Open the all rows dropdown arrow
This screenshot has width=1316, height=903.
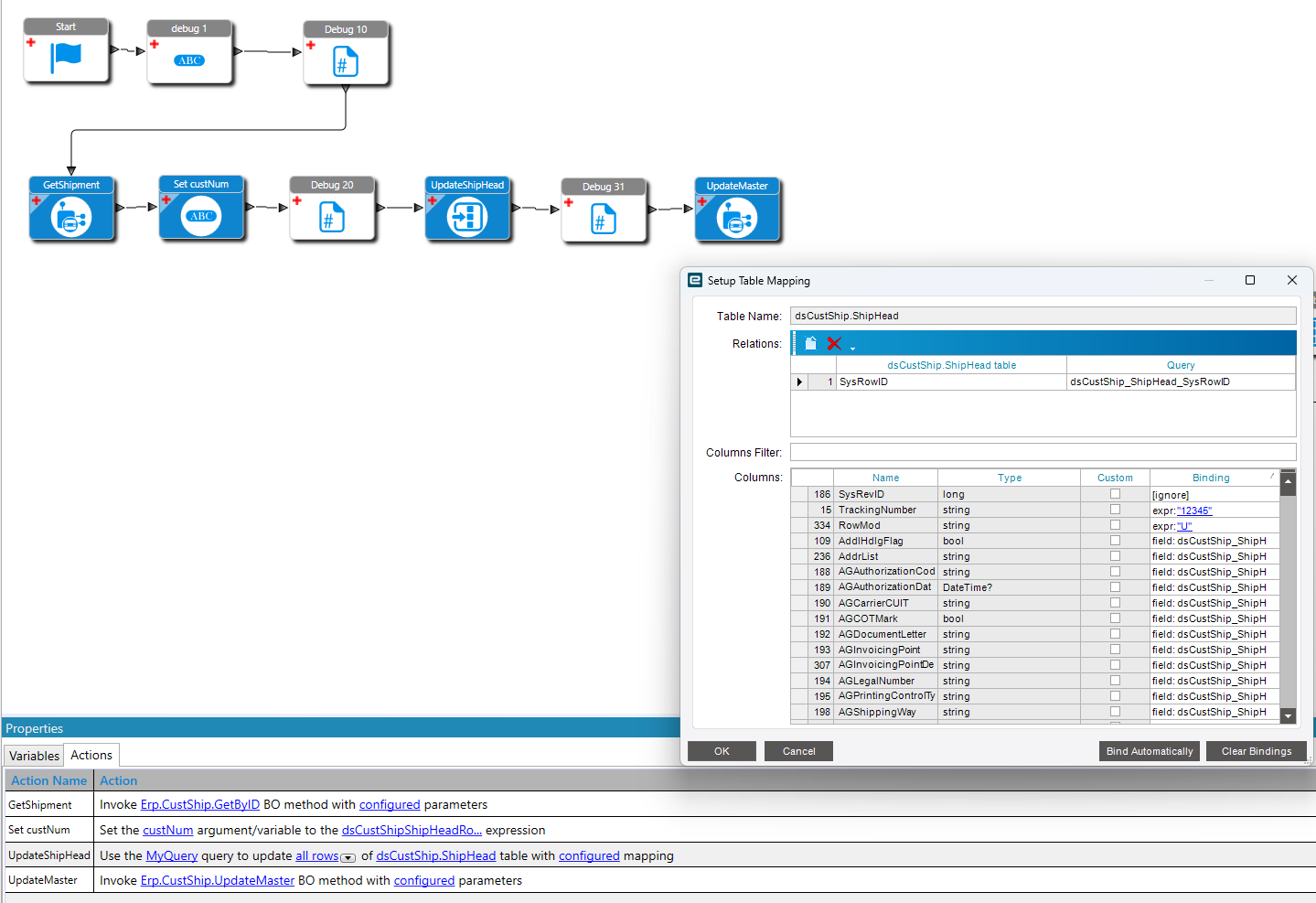pos(348,857)
